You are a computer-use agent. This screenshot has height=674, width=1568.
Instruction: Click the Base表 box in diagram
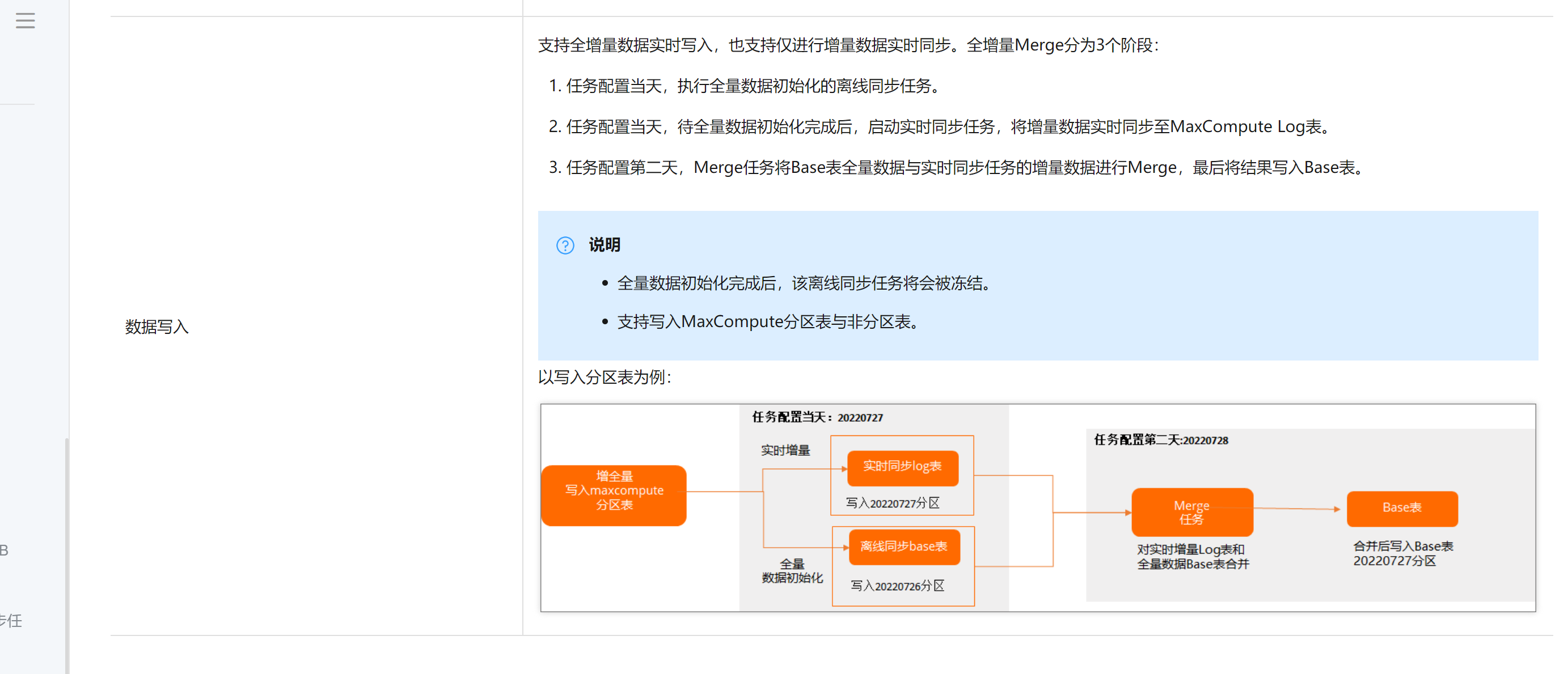click(1402, 508)
